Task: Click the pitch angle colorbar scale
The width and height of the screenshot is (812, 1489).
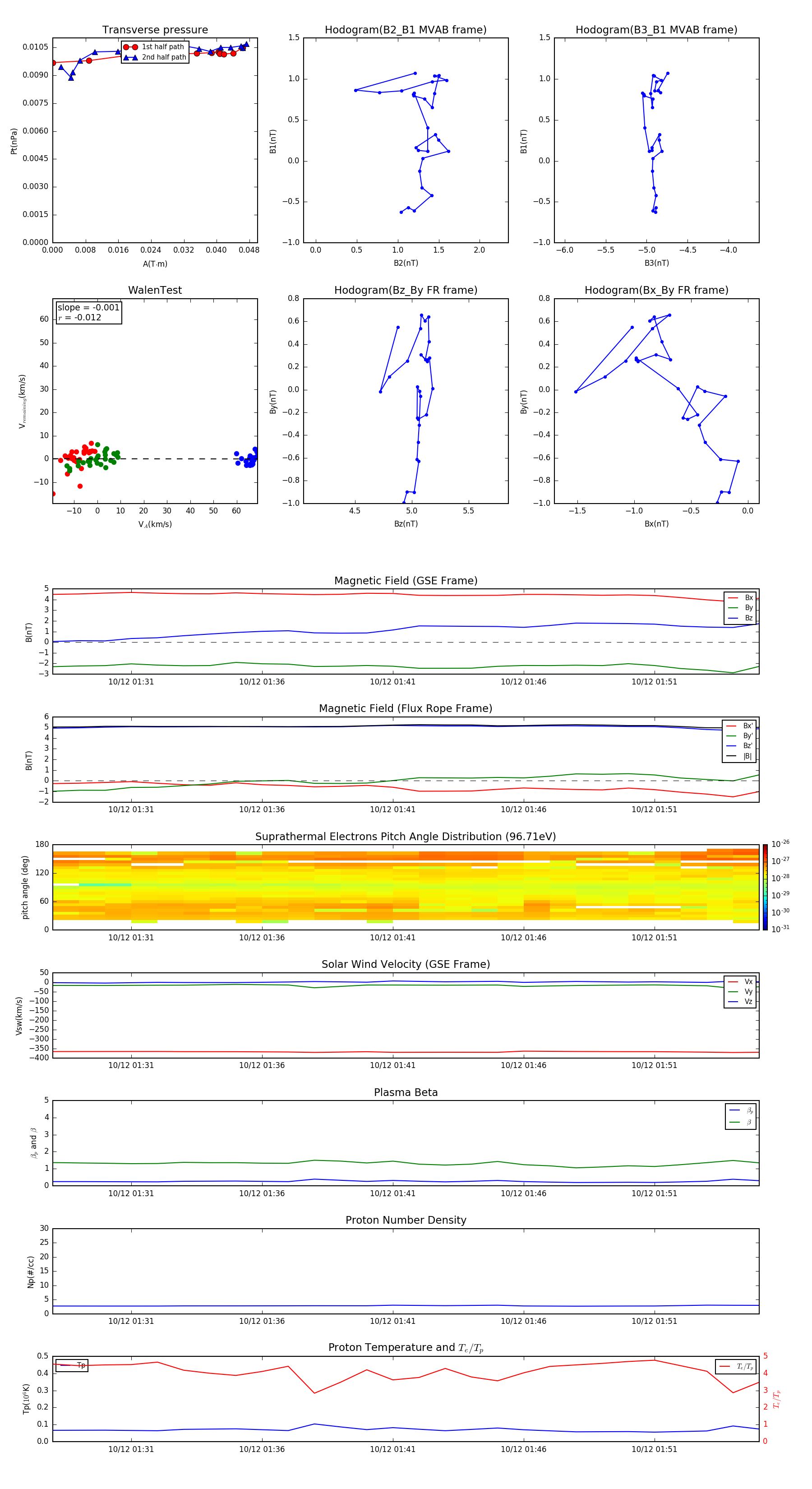Action: [765, 887]
